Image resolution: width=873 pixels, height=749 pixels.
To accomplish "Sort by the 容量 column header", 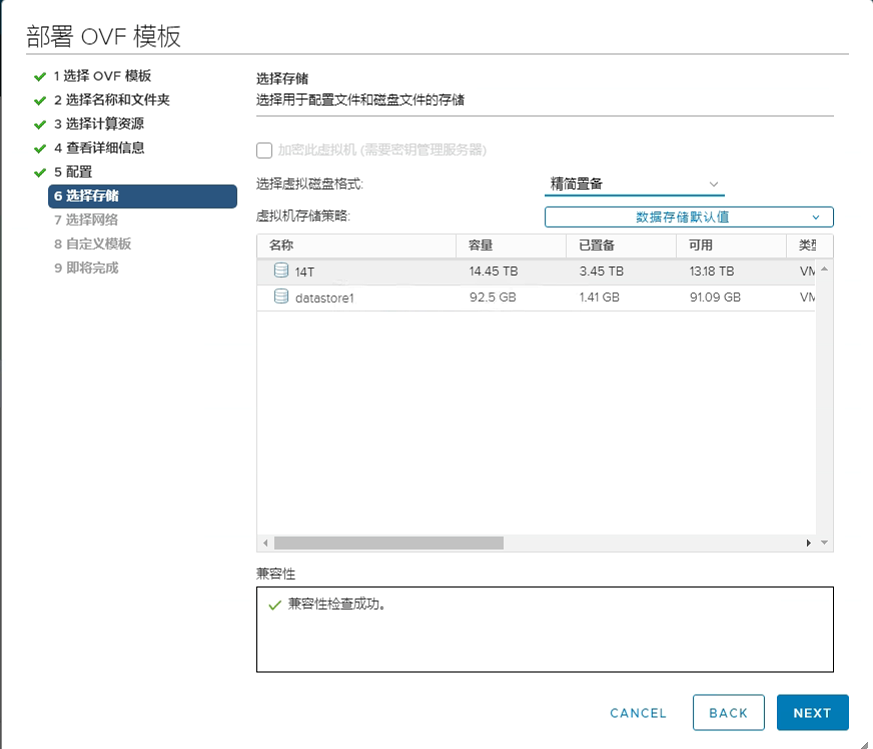I will 480,246.
